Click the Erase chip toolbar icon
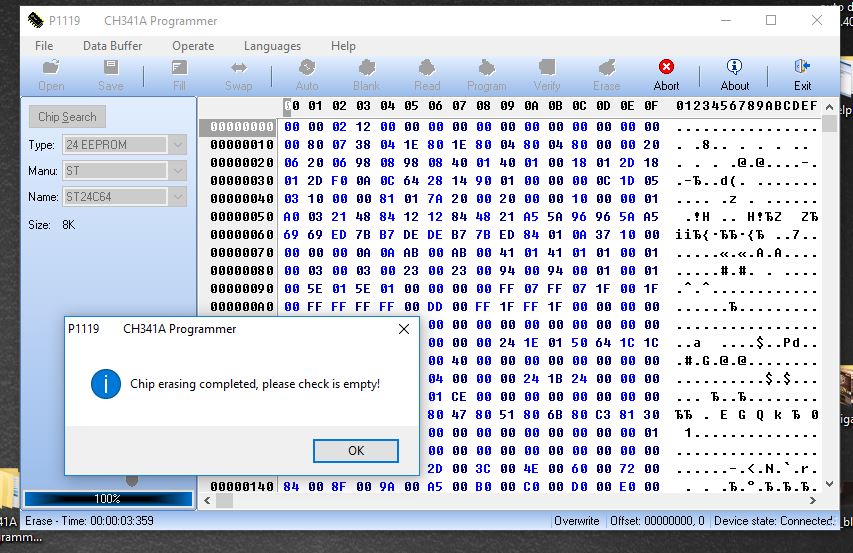 tap(607, 76)
